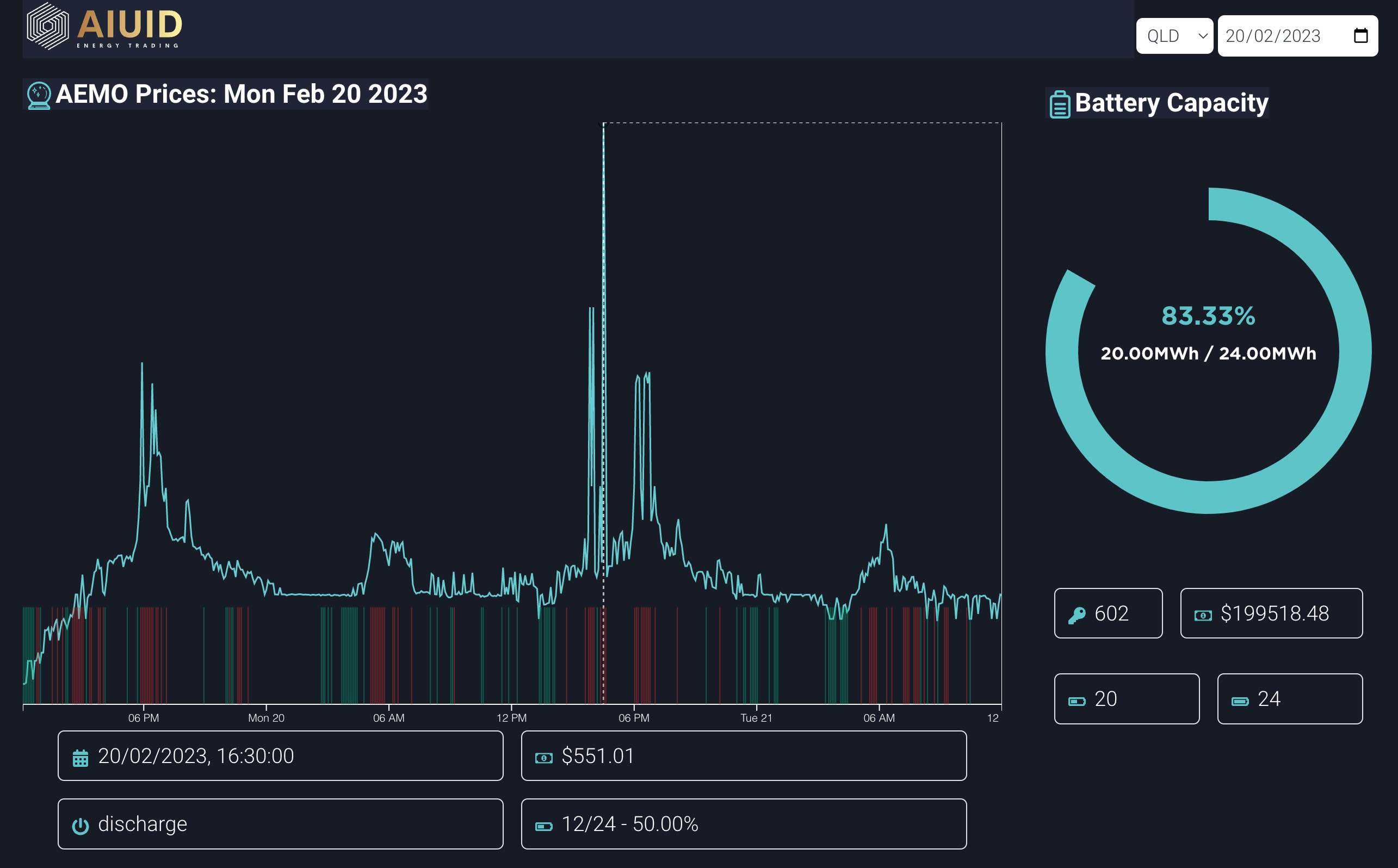This screenshot has height=868, width=1398.
Task: Click the $199518.48 profit value
Action: point(1275,613)
